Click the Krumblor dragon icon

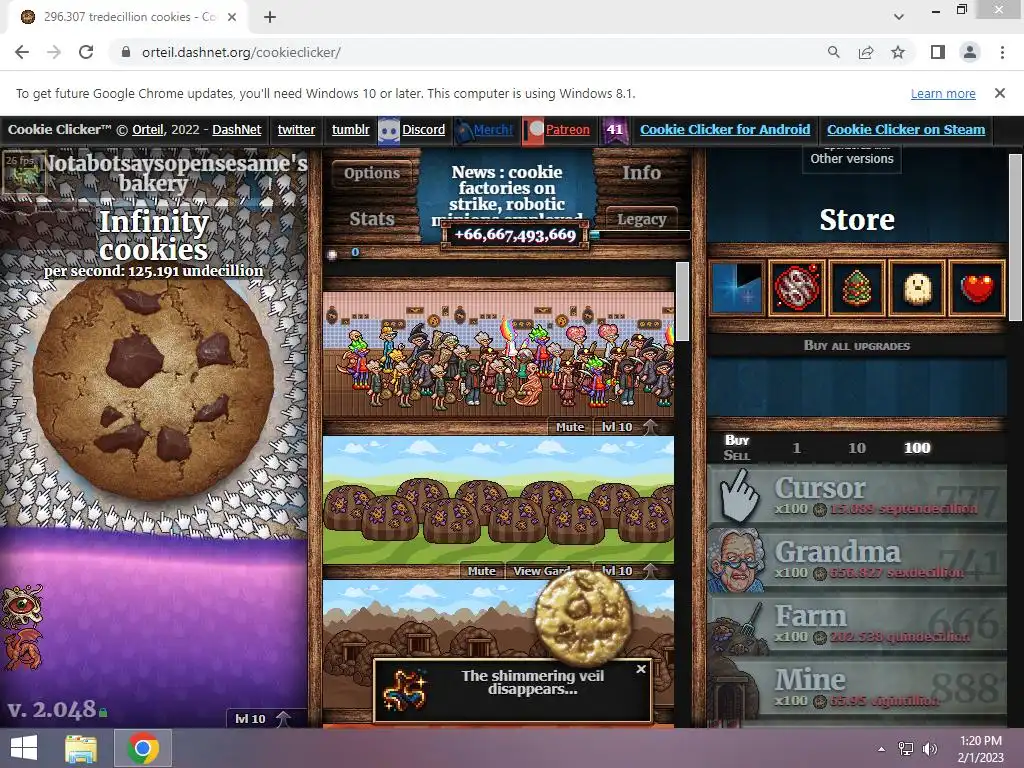23,650
